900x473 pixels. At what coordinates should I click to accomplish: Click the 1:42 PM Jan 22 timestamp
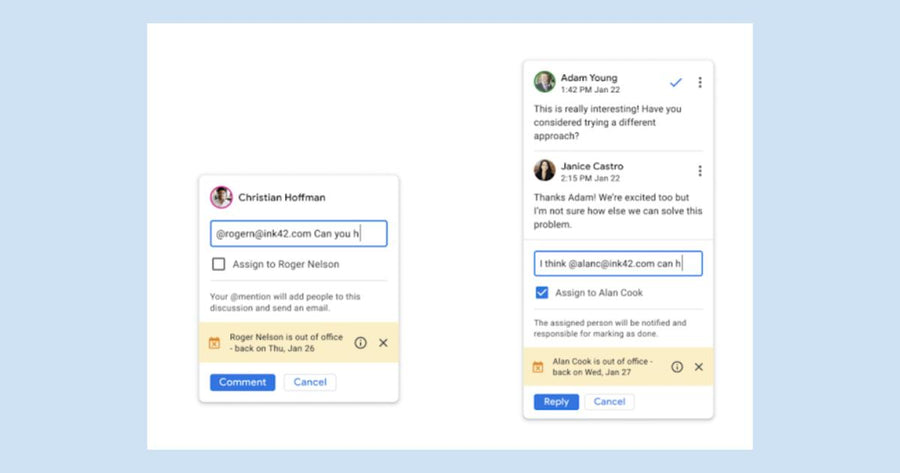pyautogui.click(x=590, y=90)
